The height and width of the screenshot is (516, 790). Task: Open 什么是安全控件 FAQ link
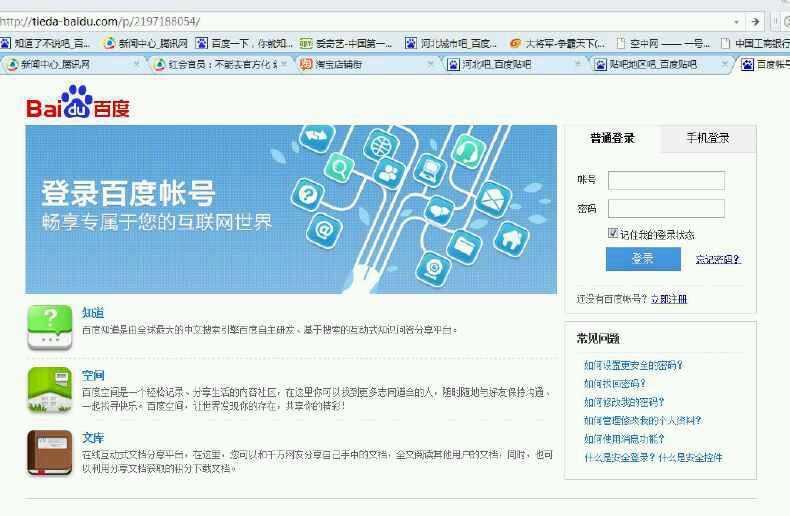pyautogui.click(x=690, y=458)
